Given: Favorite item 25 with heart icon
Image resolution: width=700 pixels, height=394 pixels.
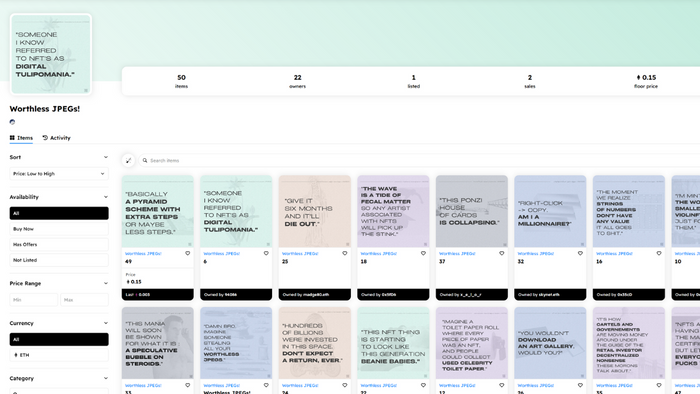Looking at the screenshot, I should [345, 253].
